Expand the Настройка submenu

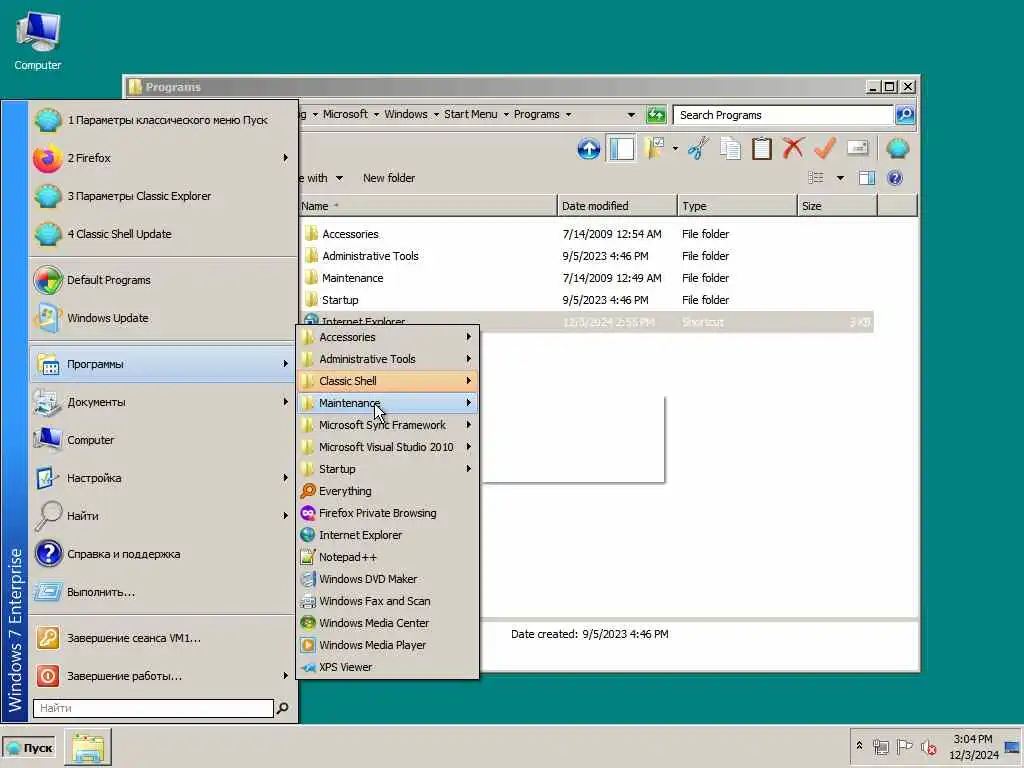[x=162, y=478]
